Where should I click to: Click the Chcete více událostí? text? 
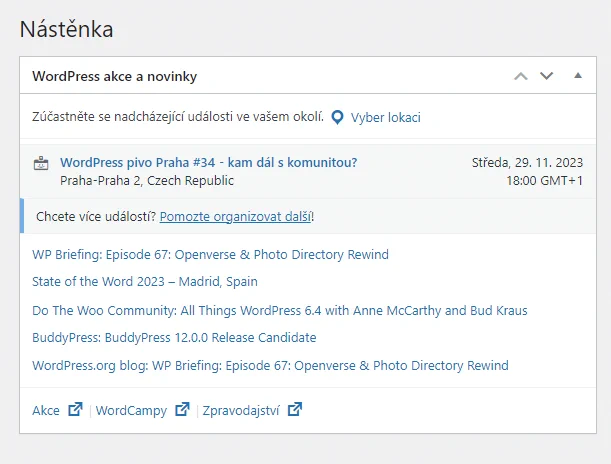pos(96,217)
